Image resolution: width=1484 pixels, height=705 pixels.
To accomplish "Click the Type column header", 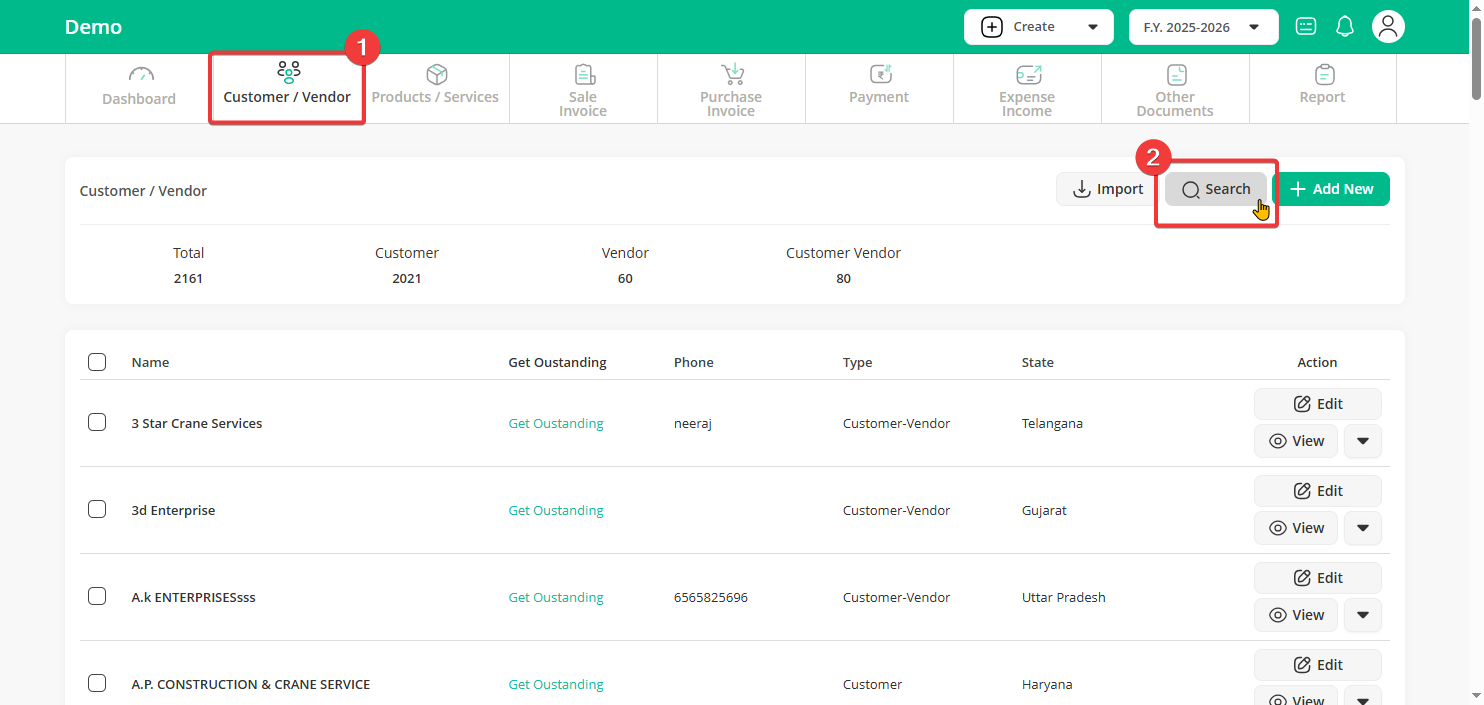I will click(857, 362).
